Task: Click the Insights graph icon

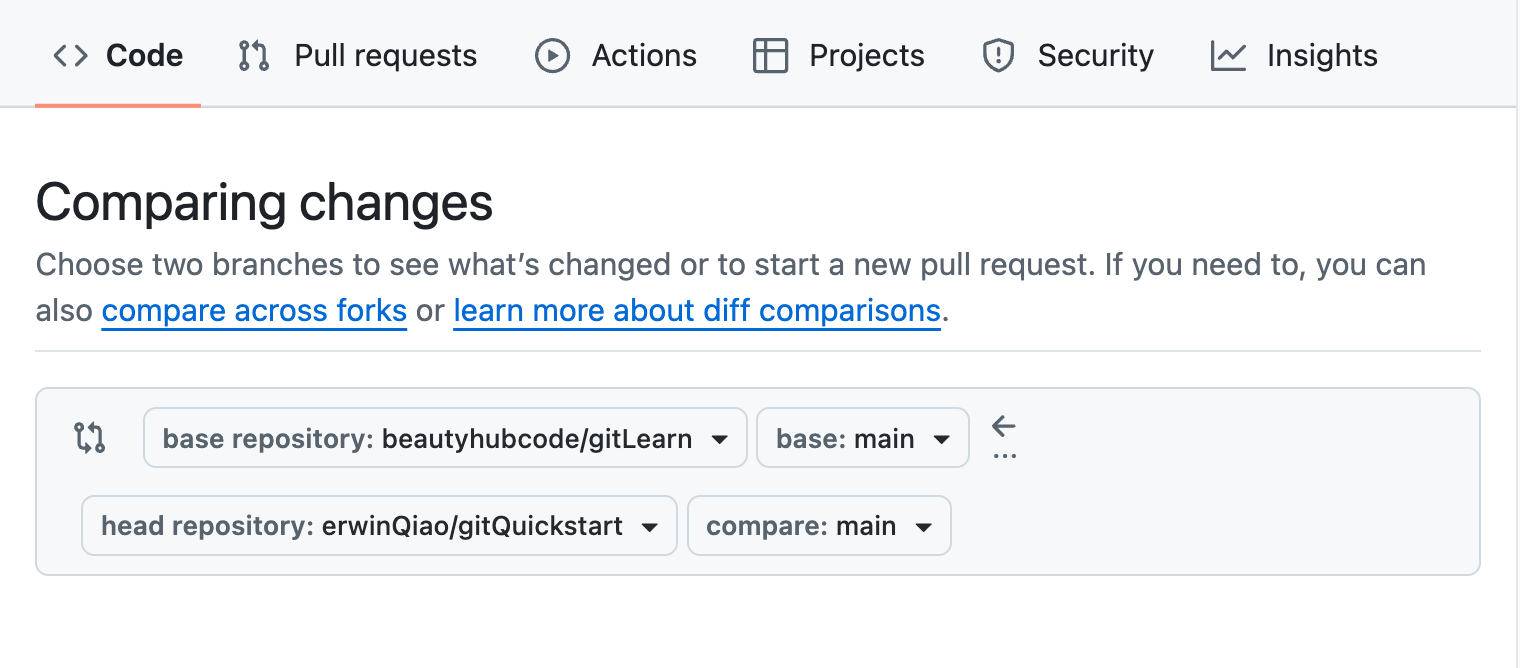Action: pyautogui.click(x=1228, y=56)
